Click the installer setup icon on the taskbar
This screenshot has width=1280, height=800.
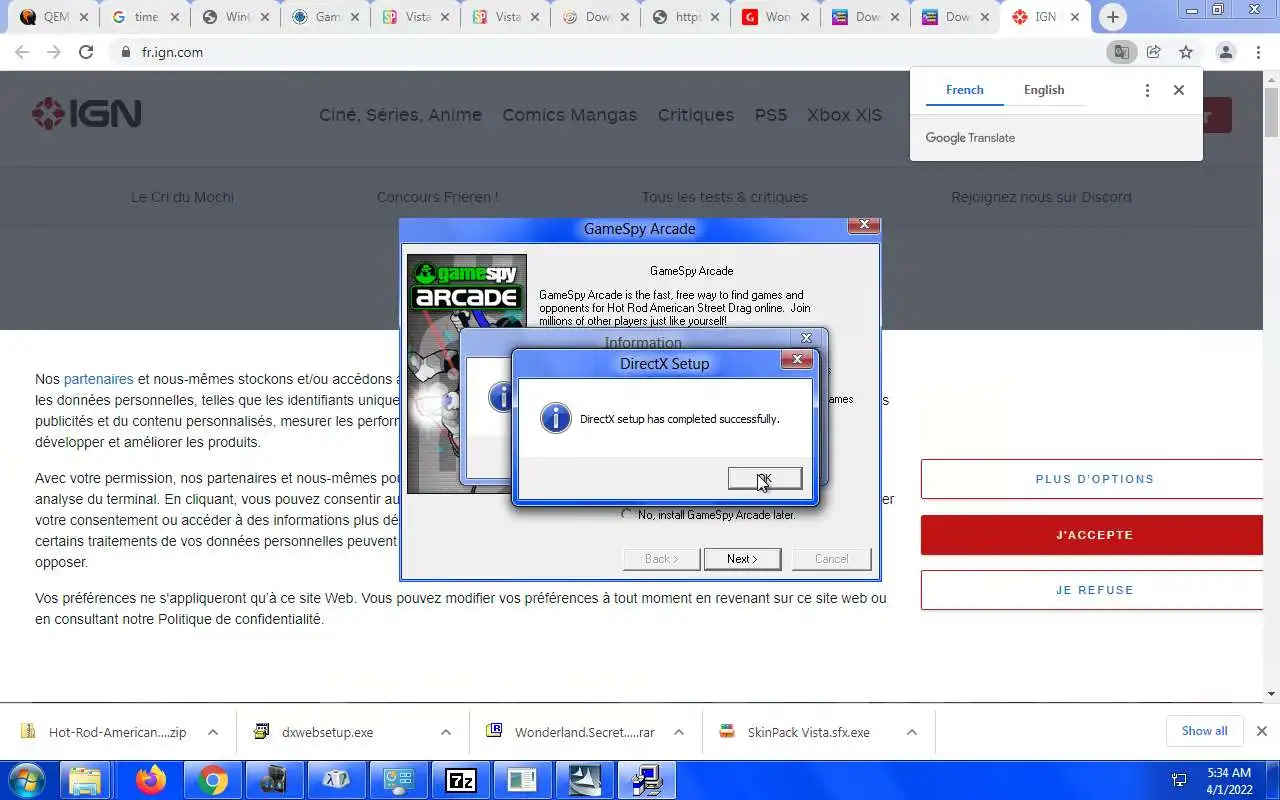[646, 780]
